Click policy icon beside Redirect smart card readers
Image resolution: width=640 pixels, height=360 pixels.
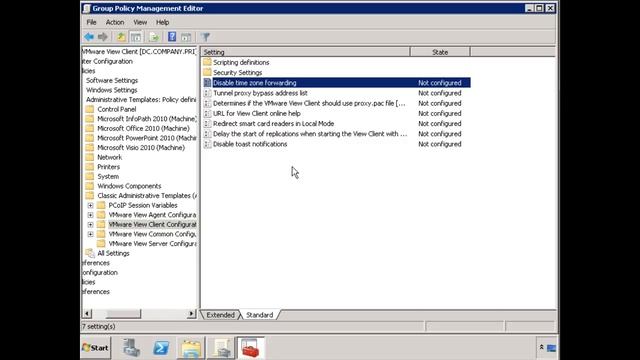point(207,124)
